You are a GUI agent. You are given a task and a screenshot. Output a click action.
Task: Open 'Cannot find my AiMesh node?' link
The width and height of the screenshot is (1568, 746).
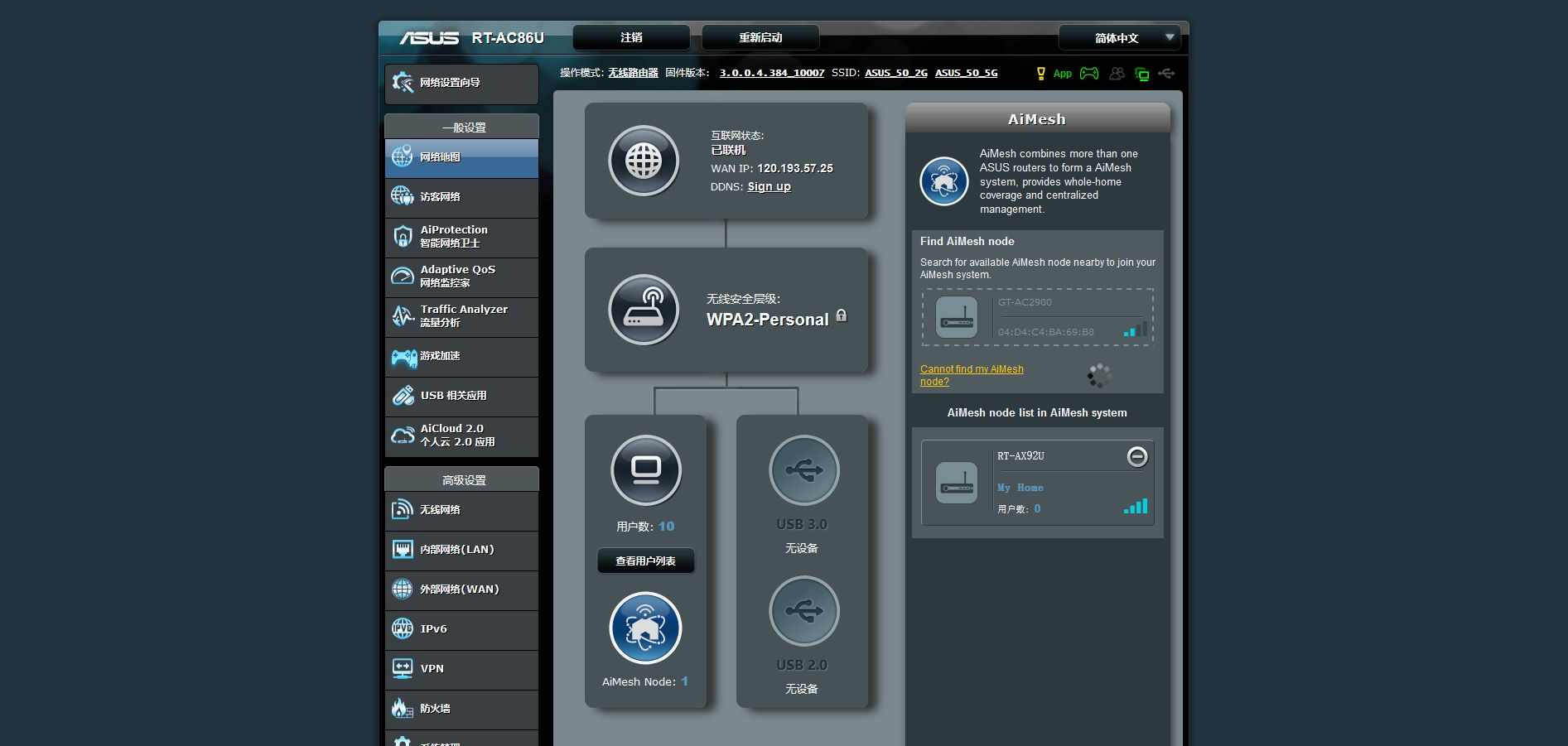click(x=972, y=375)
